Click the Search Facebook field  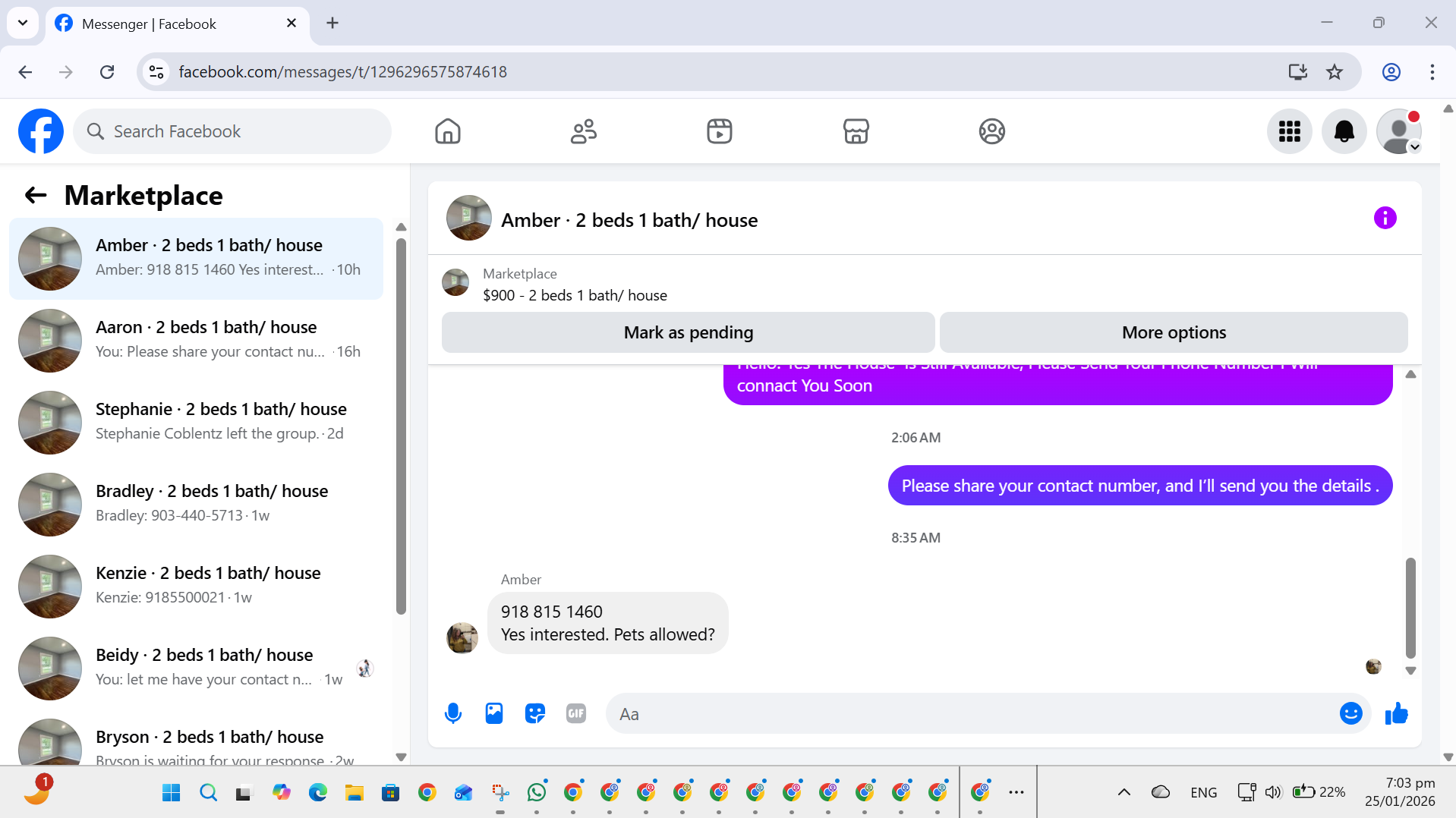pos(232,131)
